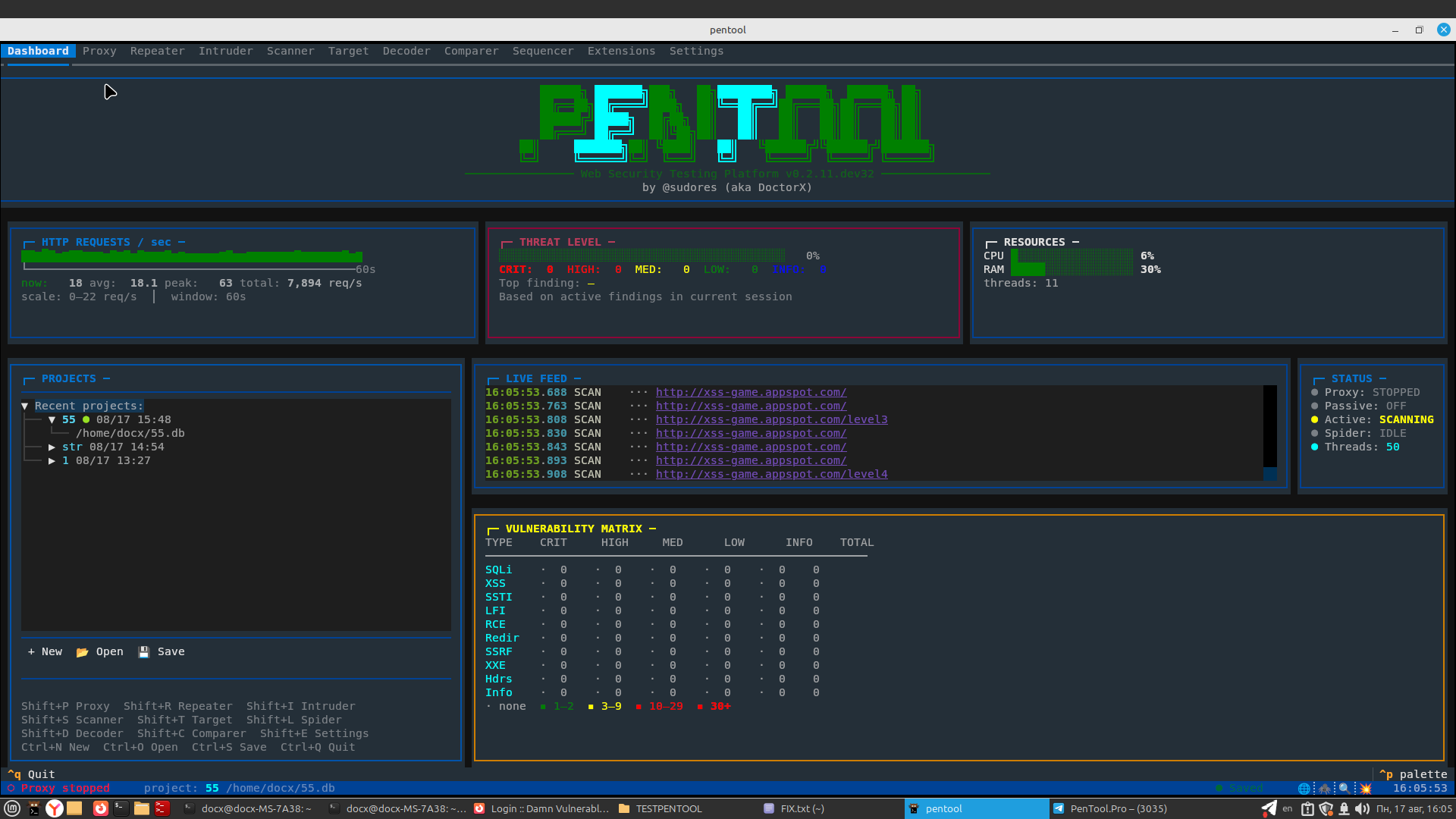Screen dimensions: 1456x819
Task: Click the ^q Quit footer shortcut
Action: 31,774
